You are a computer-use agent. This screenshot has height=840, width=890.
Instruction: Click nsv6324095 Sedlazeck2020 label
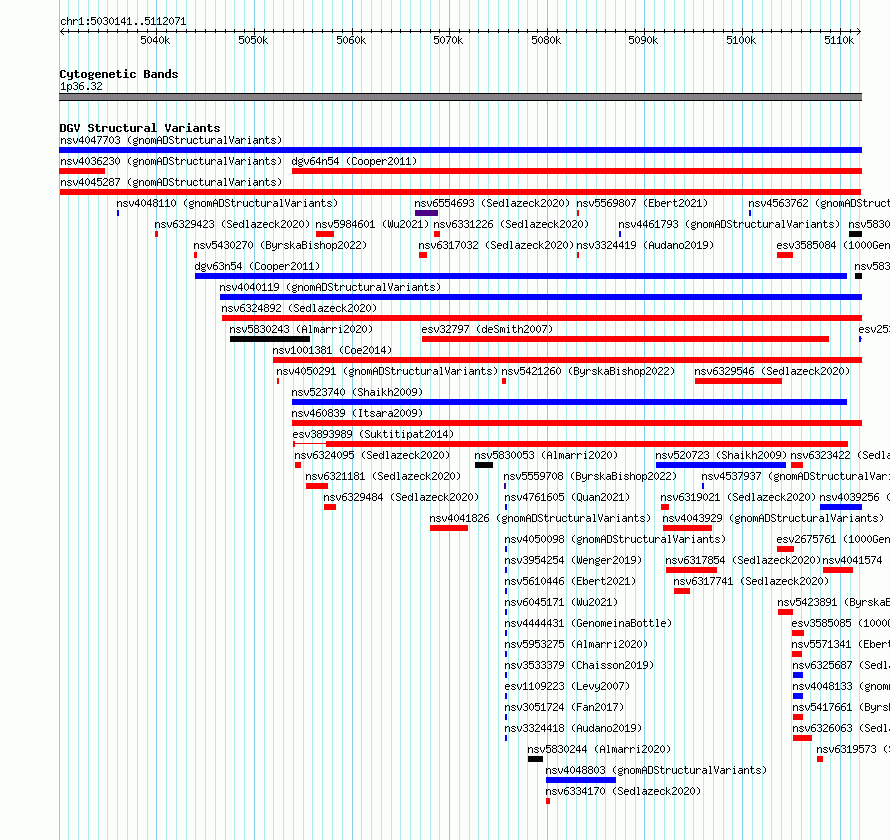pos(372,455)
